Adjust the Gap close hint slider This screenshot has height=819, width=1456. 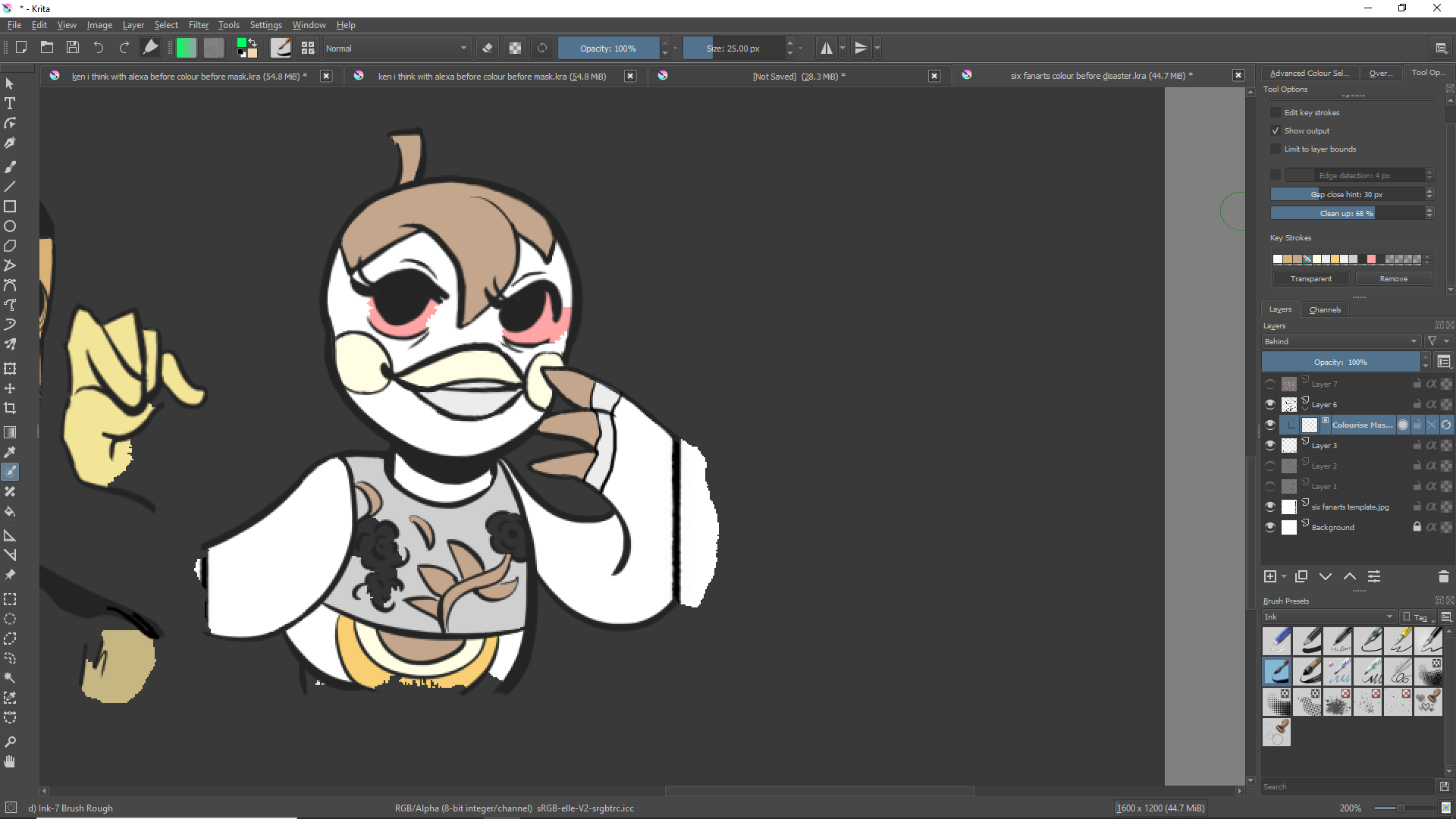pyautogui.click(x=1347, y=194)
